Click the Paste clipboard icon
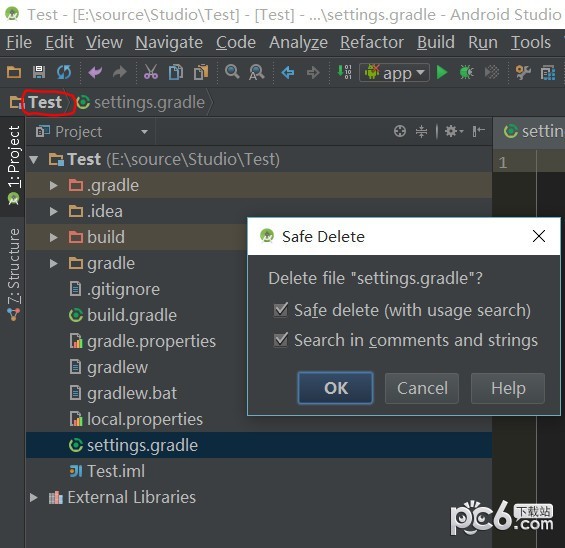 [201, 72]
